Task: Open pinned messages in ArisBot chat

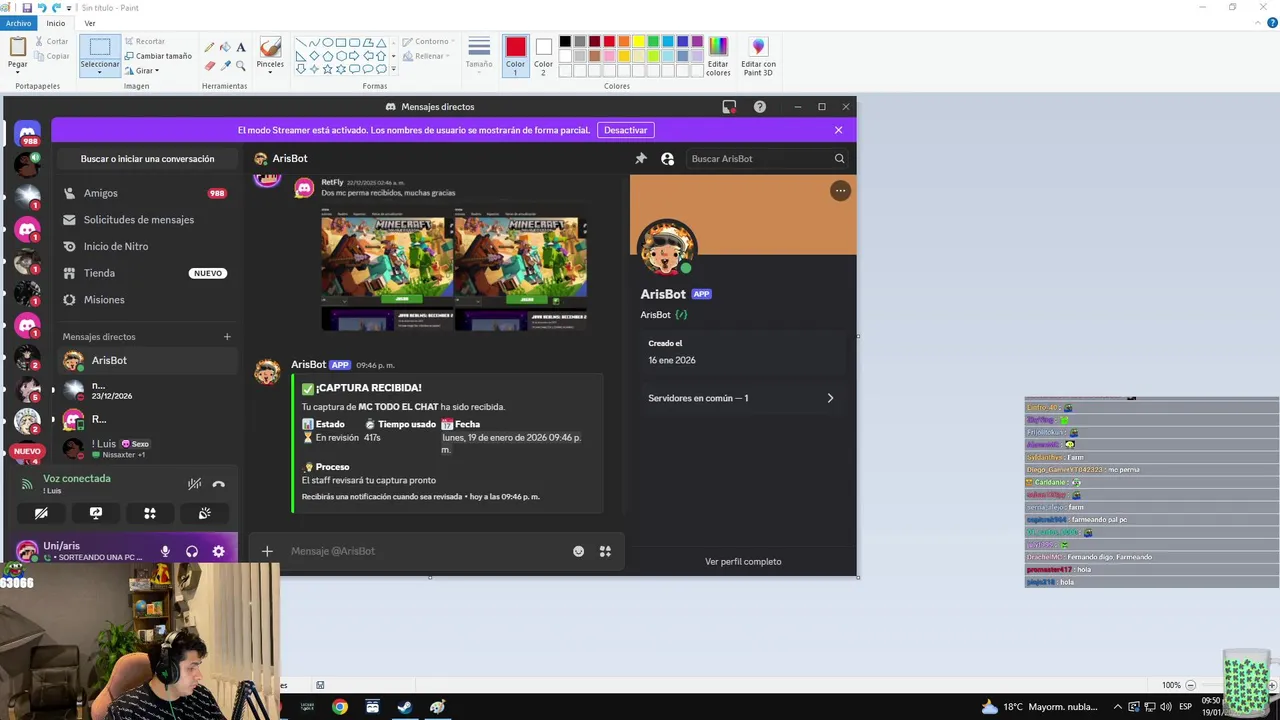Action: tap(641, 158)
